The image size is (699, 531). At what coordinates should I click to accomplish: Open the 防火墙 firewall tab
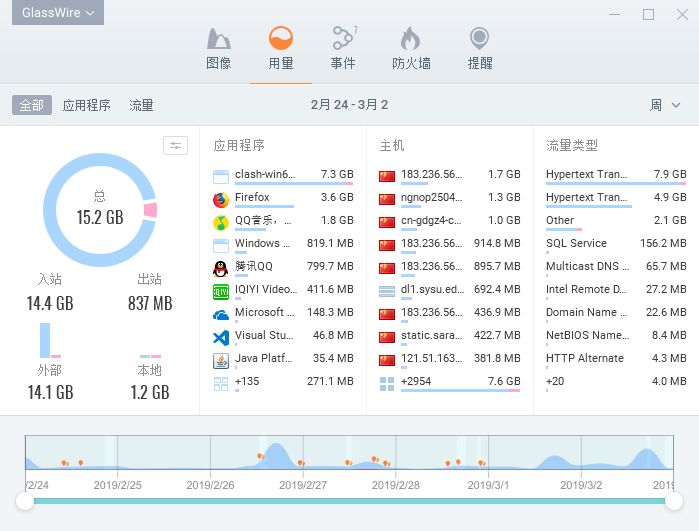point(411,49)
